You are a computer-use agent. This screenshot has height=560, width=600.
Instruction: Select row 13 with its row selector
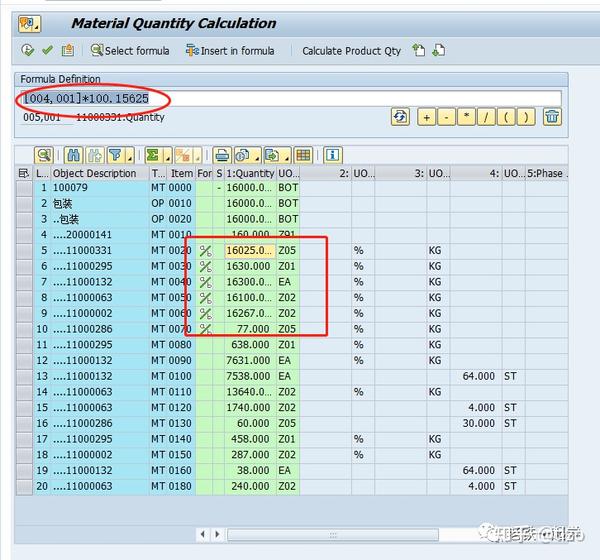pos(24,376)
